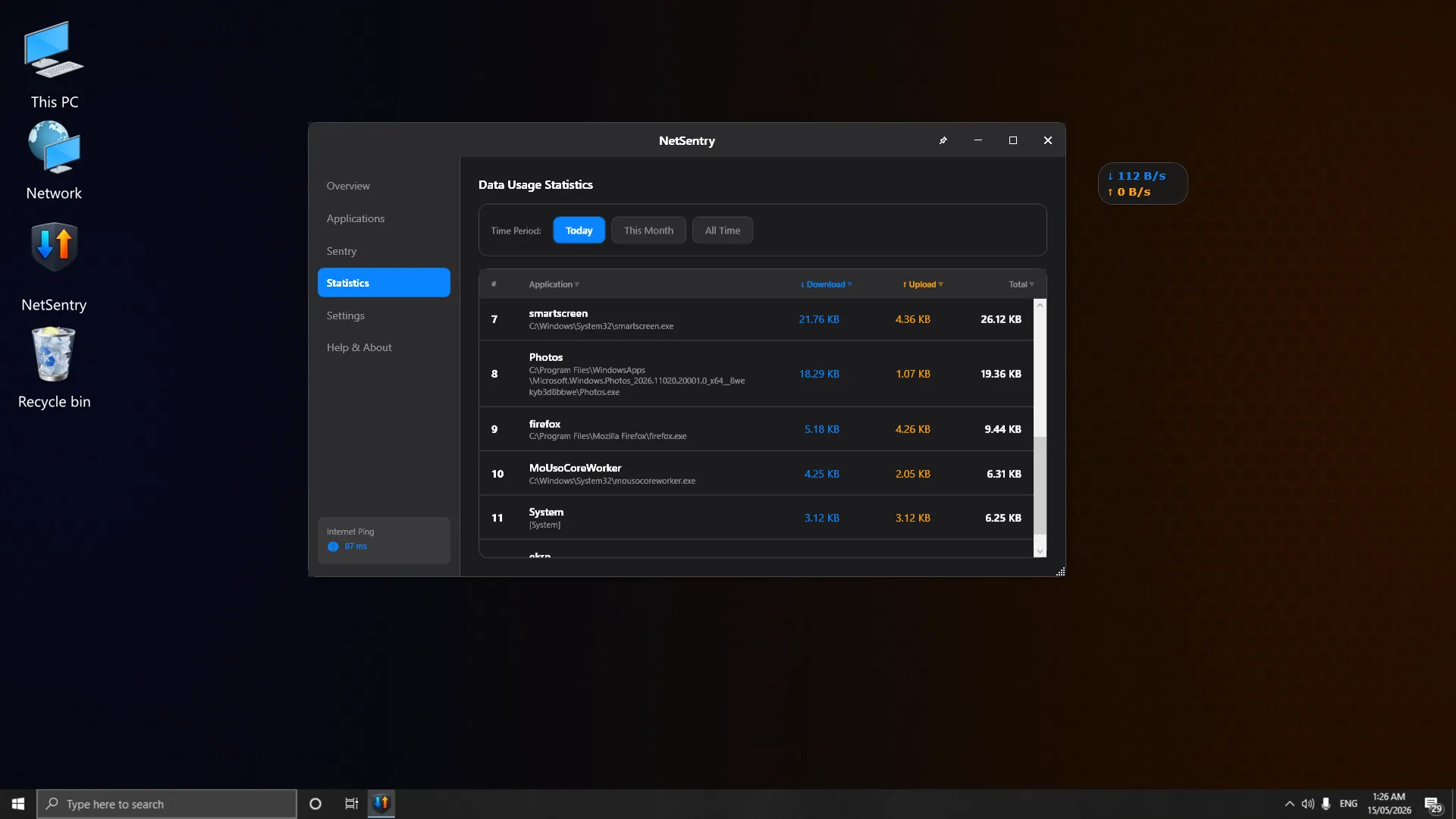Screen dimensions: 1456x819
Task: Click the Data Usage Statistics heading
Action: click(x=535, y=185)
